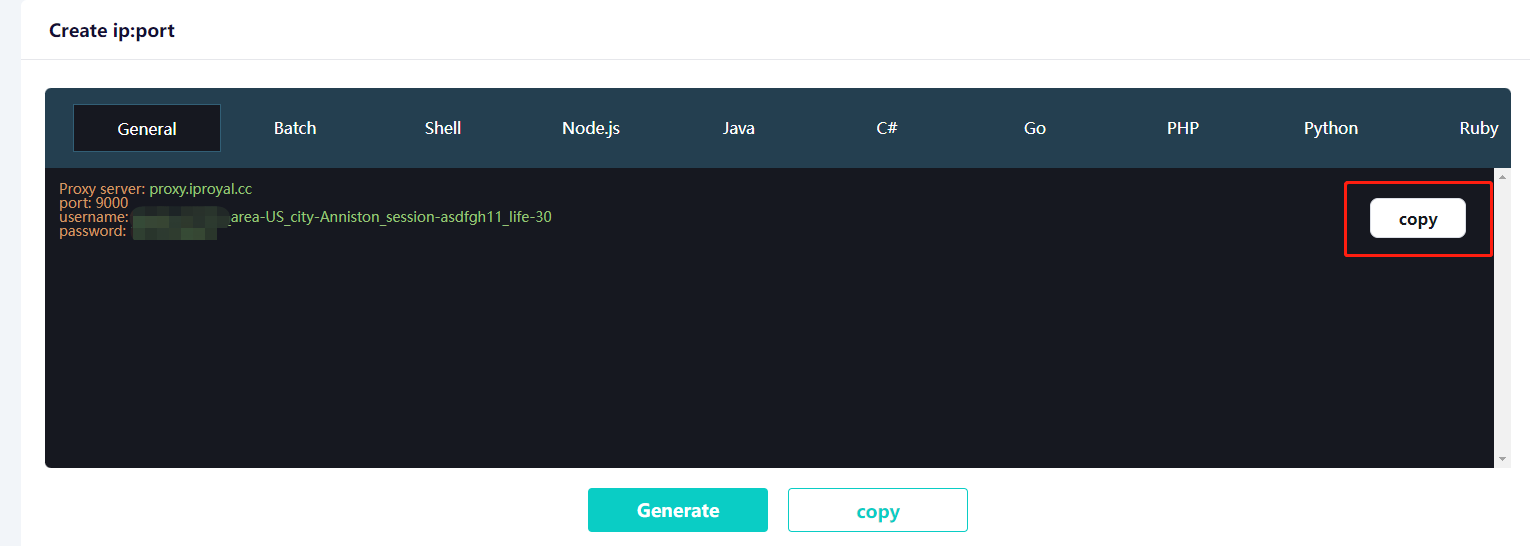This screenshot has width=1530, height=546.
Task: Click the proxy.iproyal.cc server address text
Action: tap(200, 189)
